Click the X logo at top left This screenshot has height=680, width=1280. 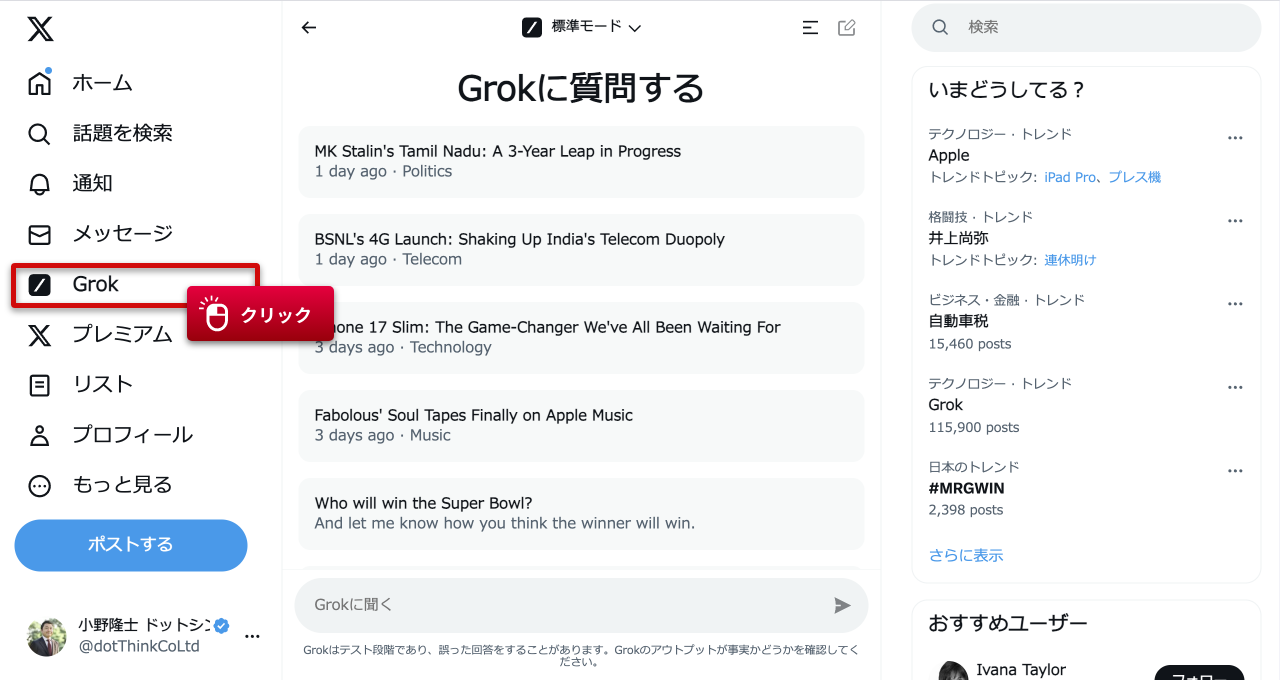(40, 29)
